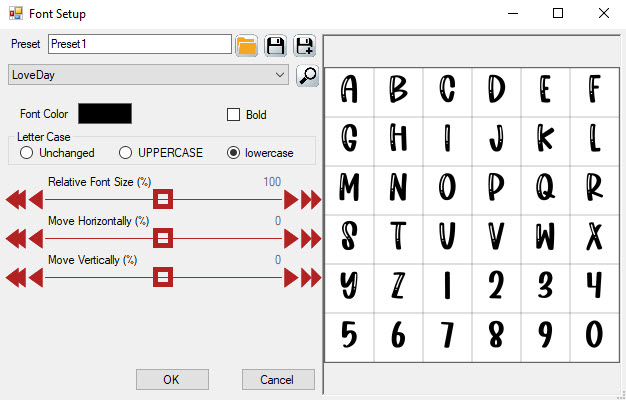Viewport: 626px width, 400px height.
Task: Fast increase Move Horizontally double right arrow
Action: [311, 239]
